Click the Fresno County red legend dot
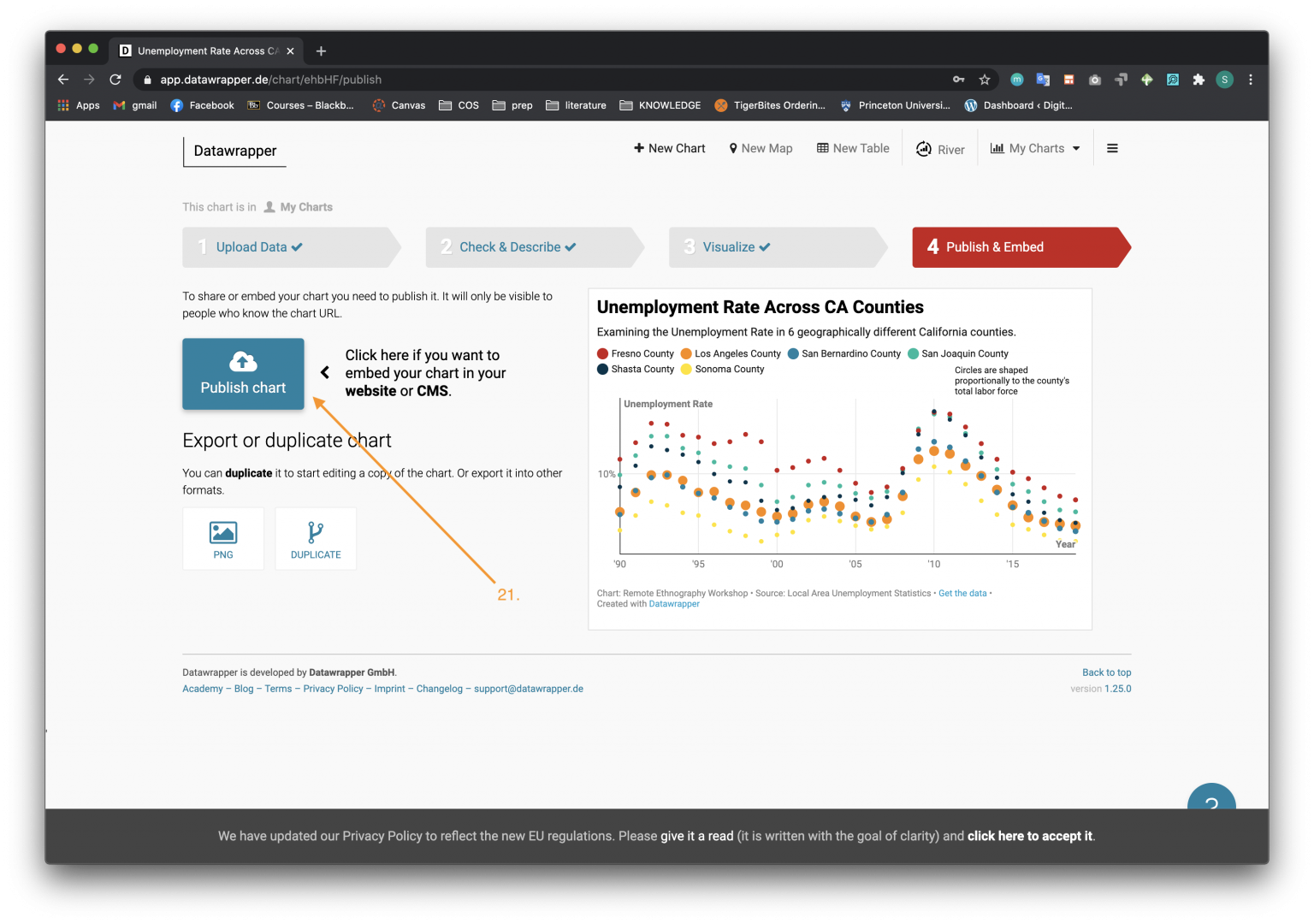 [601, 353]
